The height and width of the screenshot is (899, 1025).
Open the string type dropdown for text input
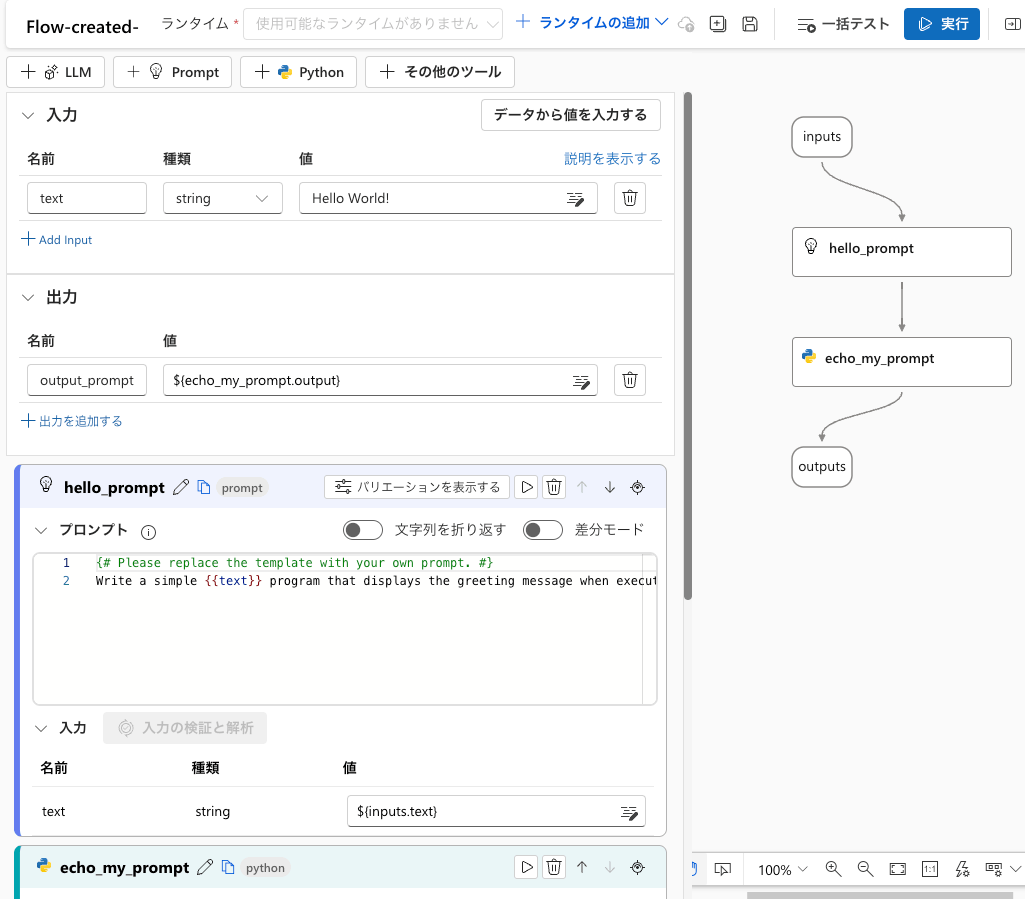[222, 198]
